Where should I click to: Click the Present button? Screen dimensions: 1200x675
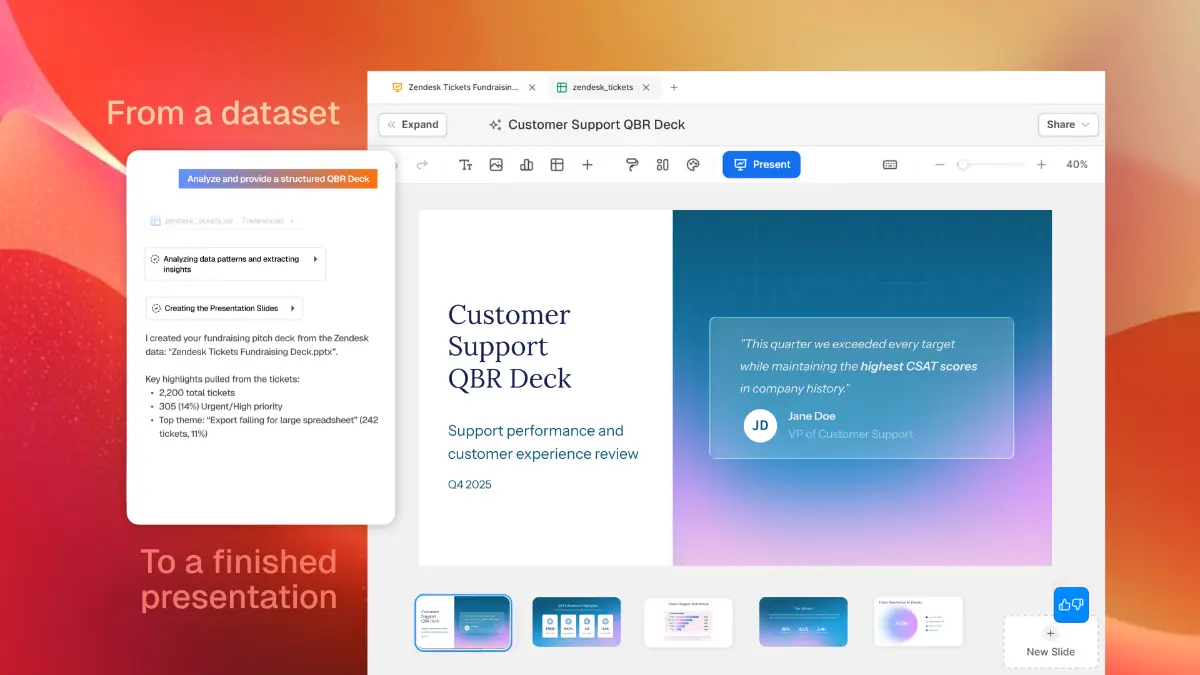point(761,165)
